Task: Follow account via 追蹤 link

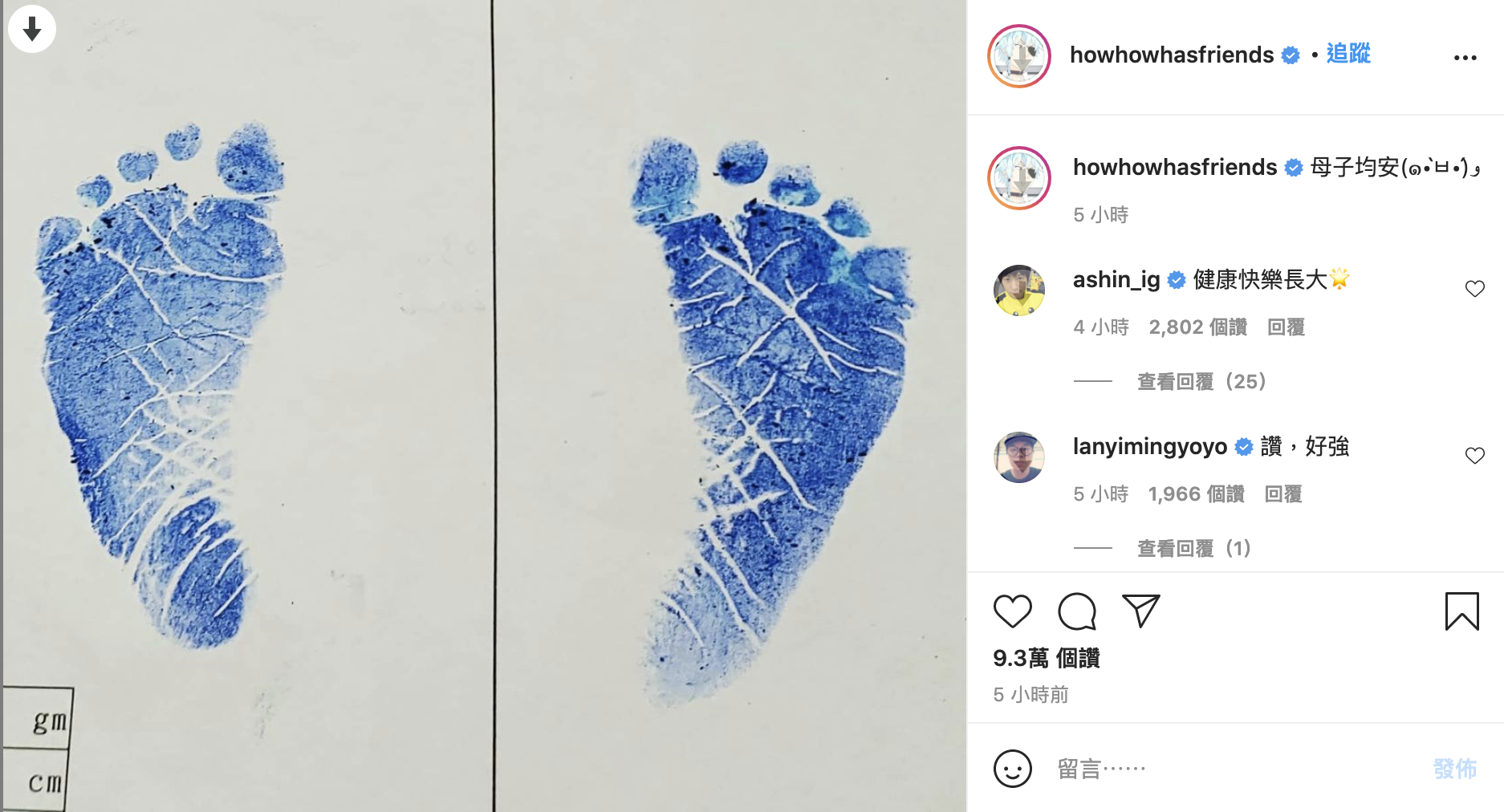Action: (x=1348, y=54)
